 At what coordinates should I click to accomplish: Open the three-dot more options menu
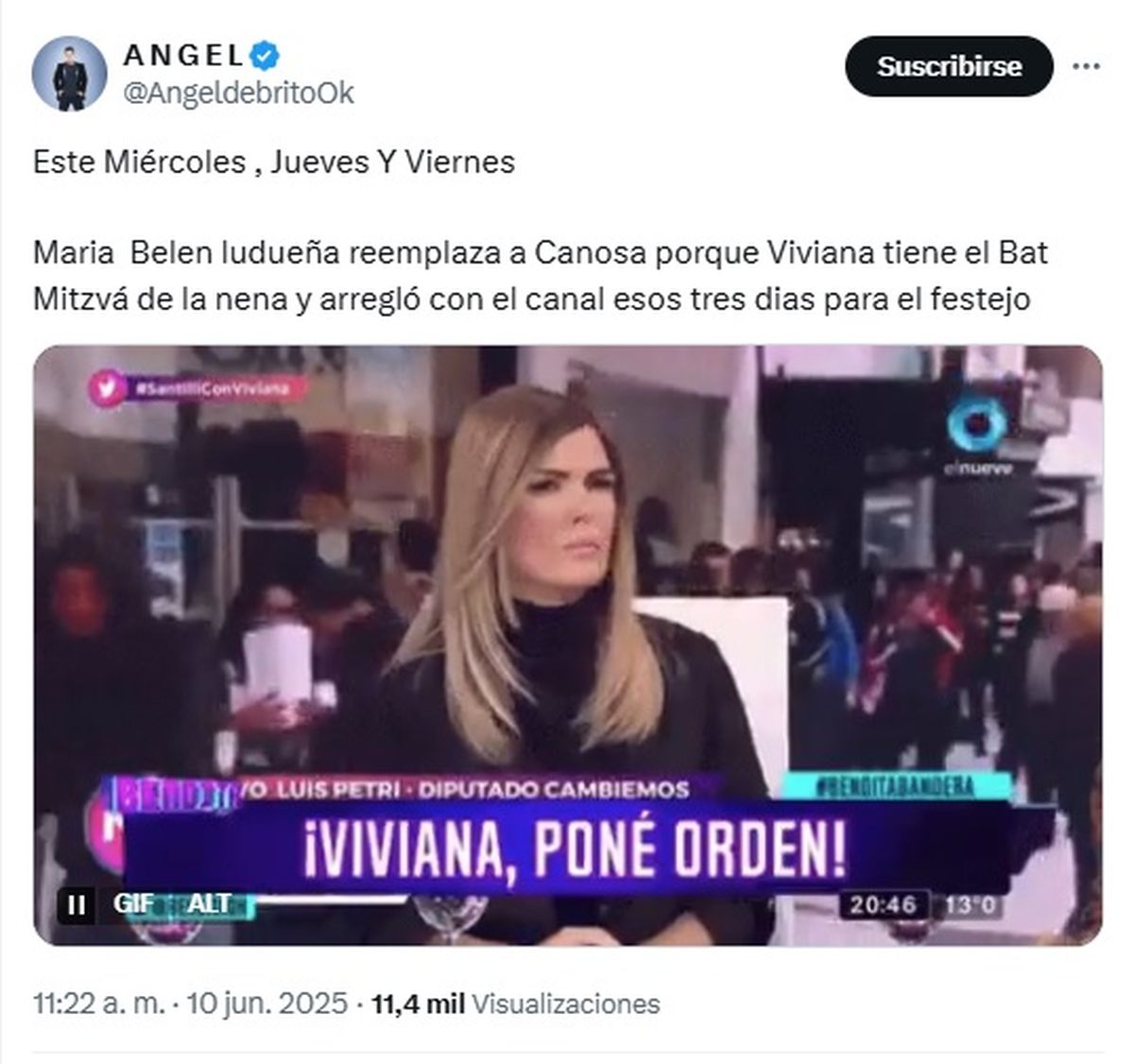[x=1087, y=66]
